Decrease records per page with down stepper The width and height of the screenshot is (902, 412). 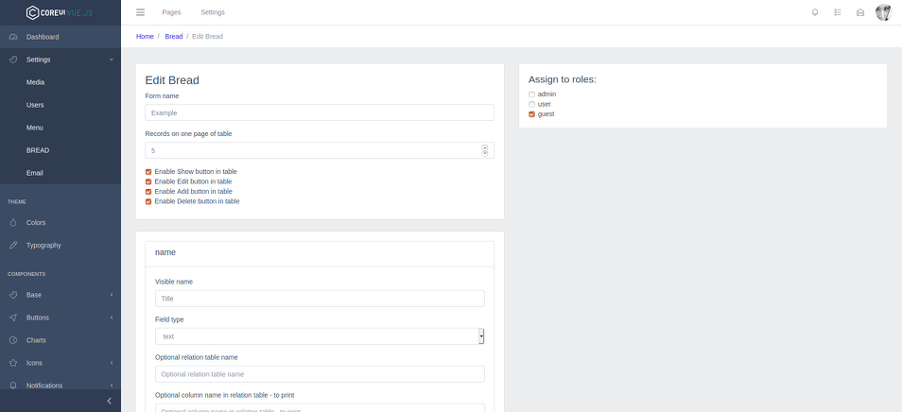click(x=485, y=153)
